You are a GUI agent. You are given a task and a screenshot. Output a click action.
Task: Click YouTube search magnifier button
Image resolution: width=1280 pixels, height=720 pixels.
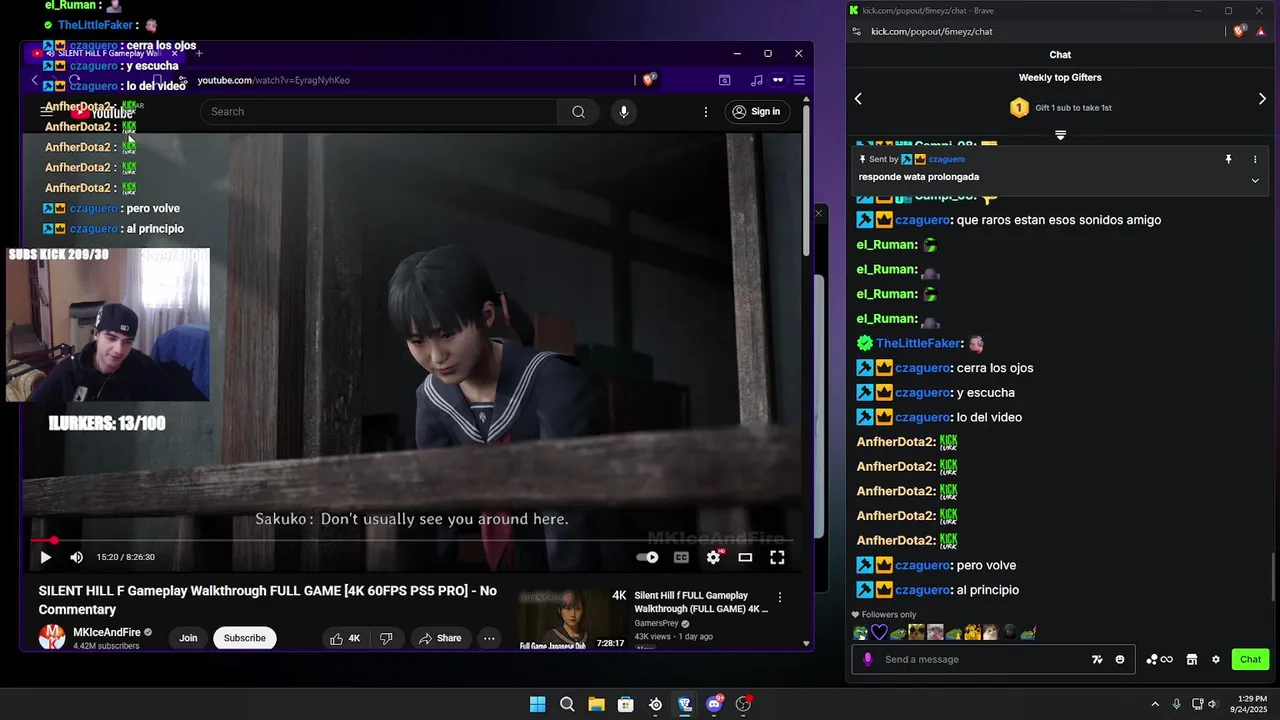point(578,111)
